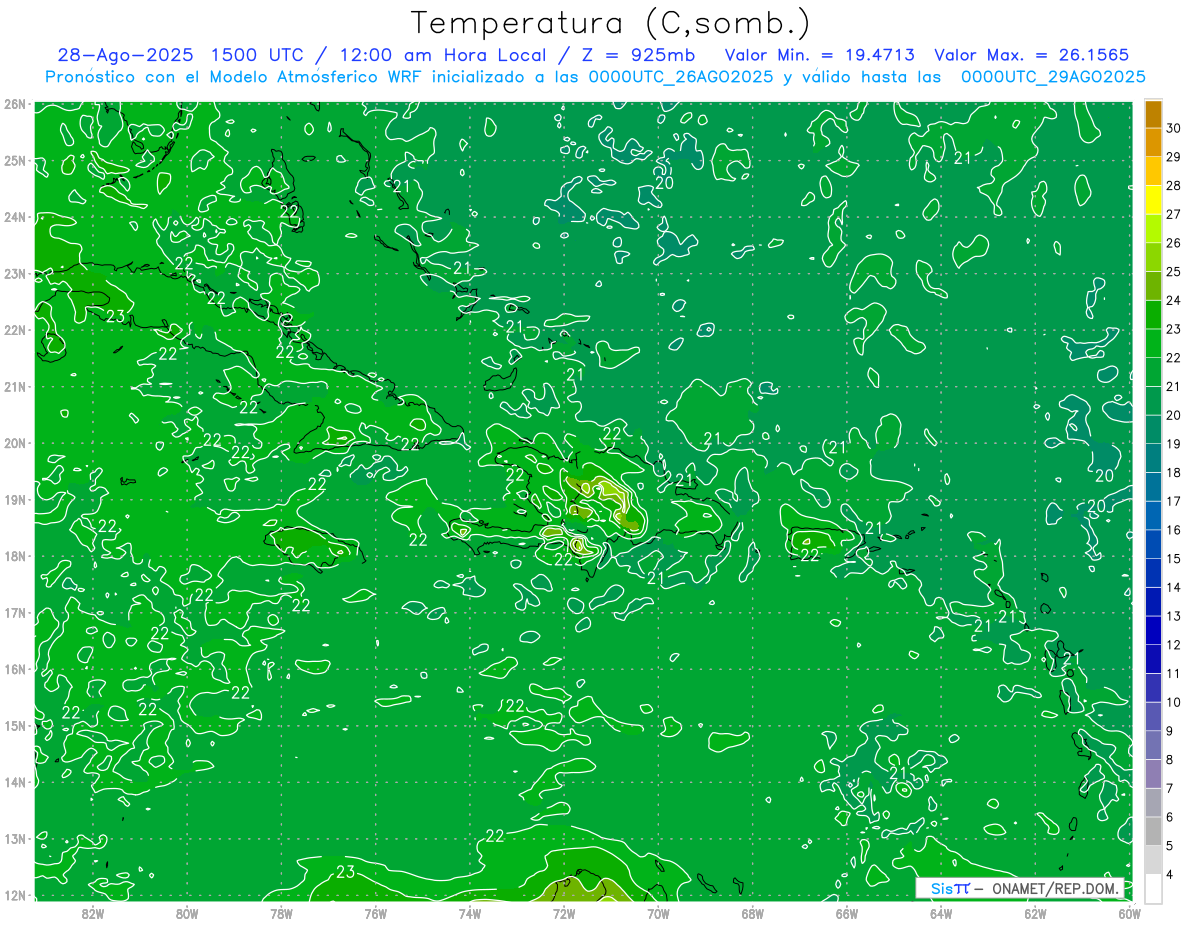Click the color scale label 14

pyautogui.click(x=1173, y=587)
